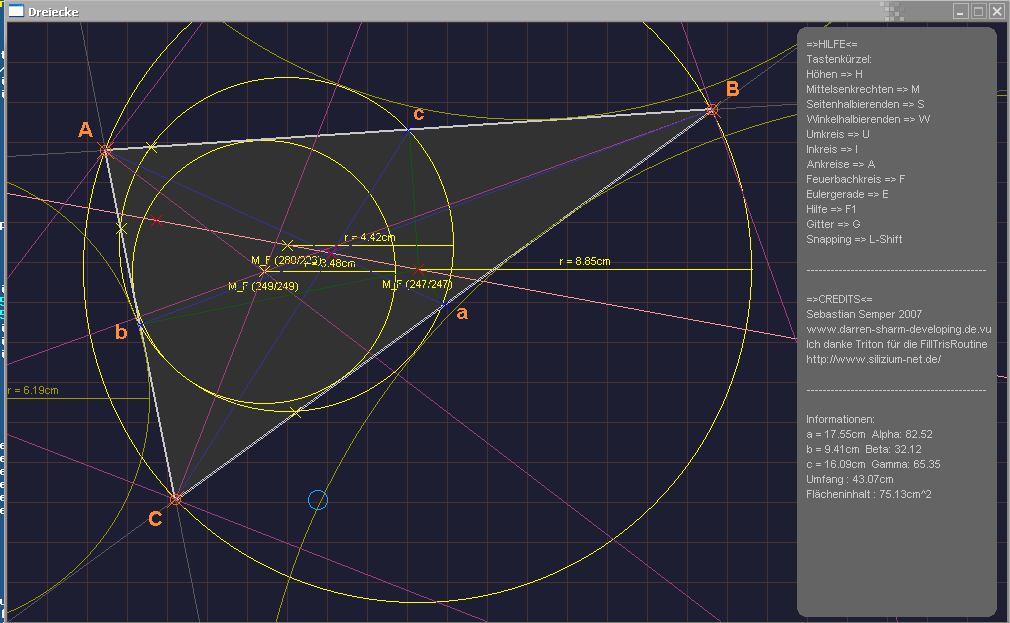
Task: Click the Triton FillTrisRoutine thanks line
Action: coord(897,344)
